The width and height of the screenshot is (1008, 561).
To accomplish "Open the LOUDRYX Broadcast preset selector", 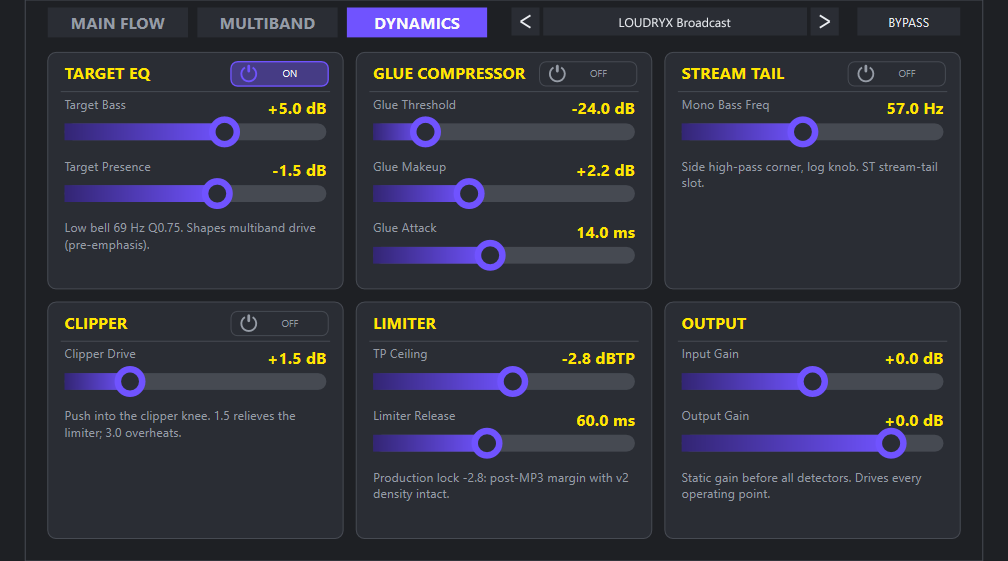I will [674, 22].
